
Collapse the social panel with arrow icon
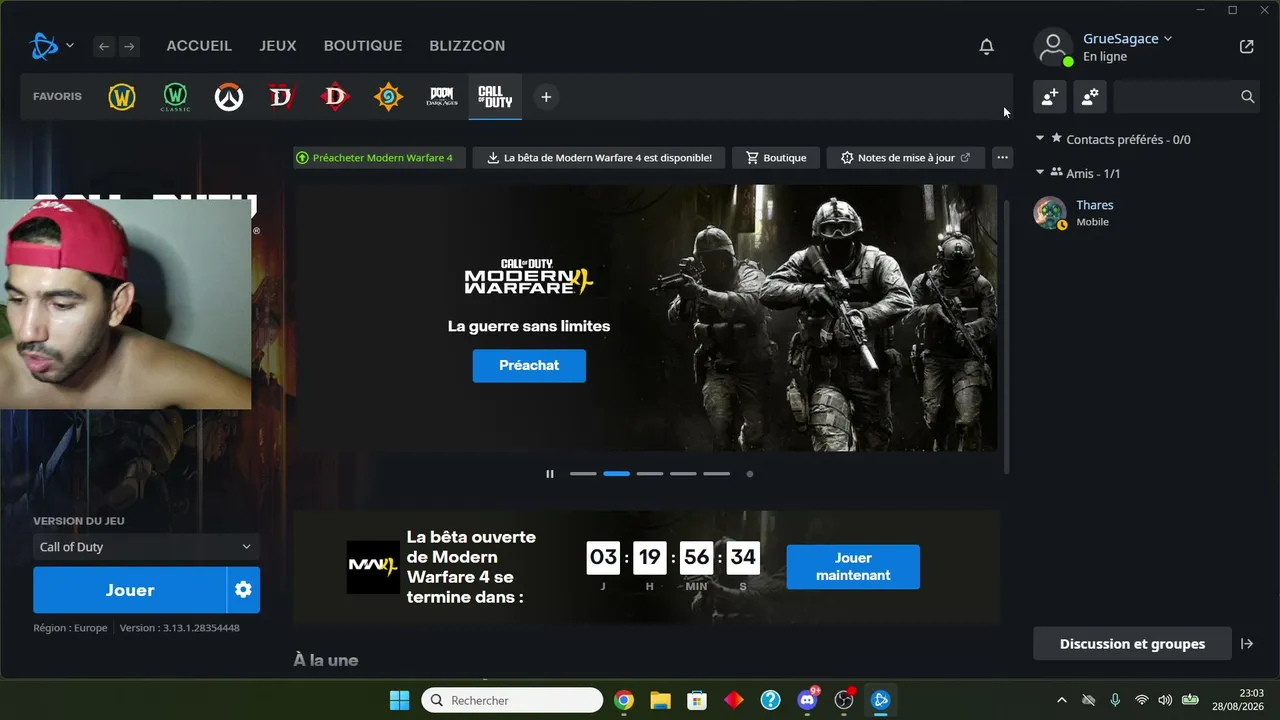[x=1247, y=644]
